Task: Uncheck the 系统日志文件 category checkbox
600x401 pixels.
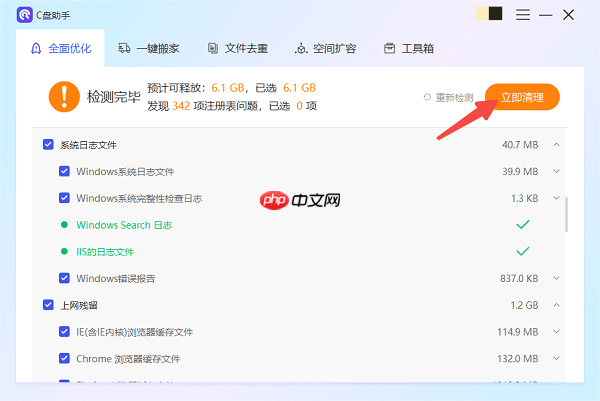Action: click(48, 145)
